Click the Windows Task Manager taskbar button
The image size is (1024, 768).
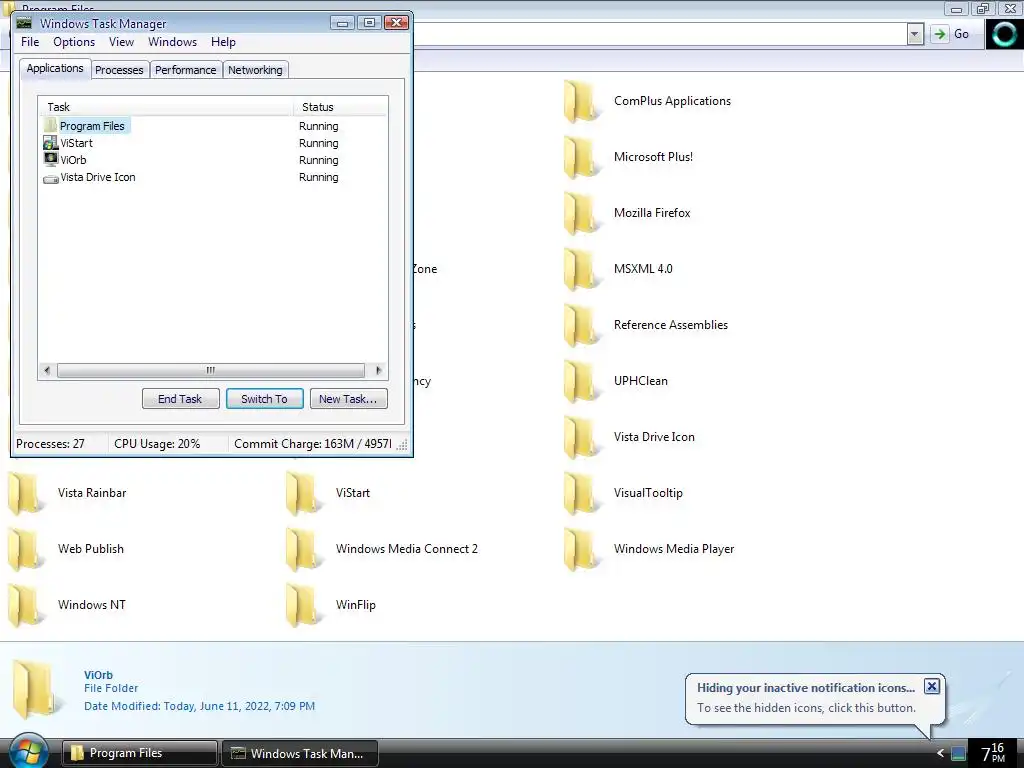pos(300,753)
